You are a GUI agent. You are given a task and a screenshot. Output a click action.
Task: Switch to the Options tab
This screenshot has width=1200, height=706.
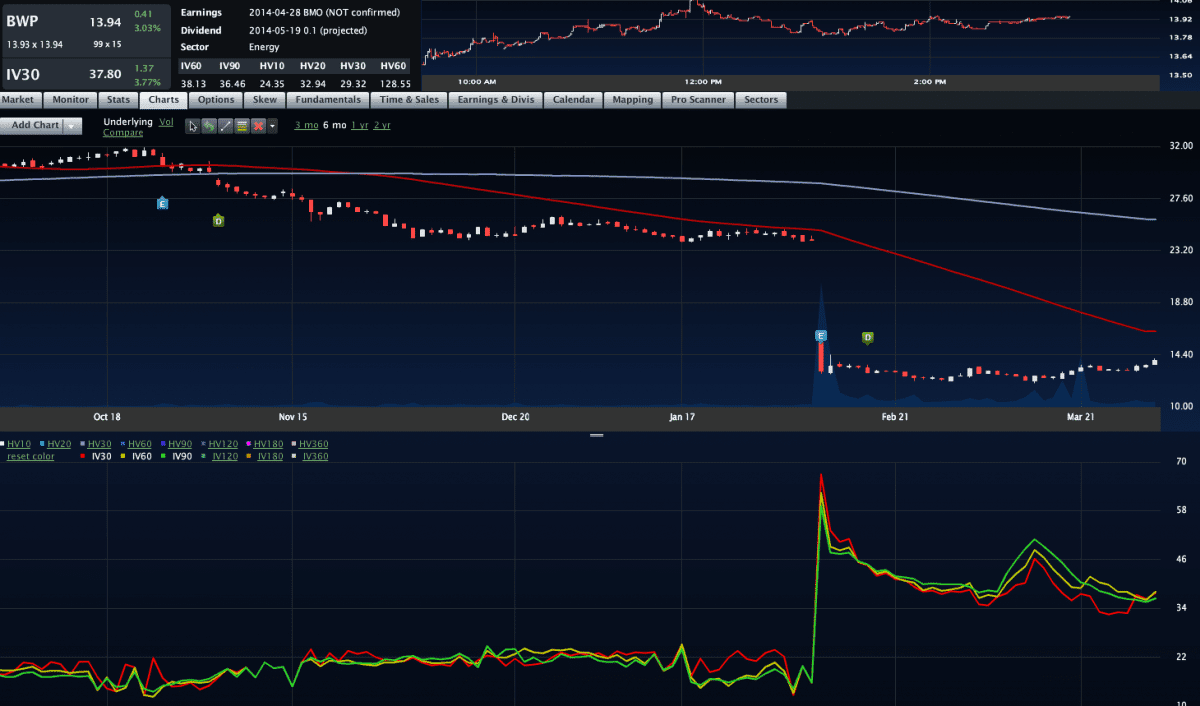pyautogui.click(x=215, y=100)
